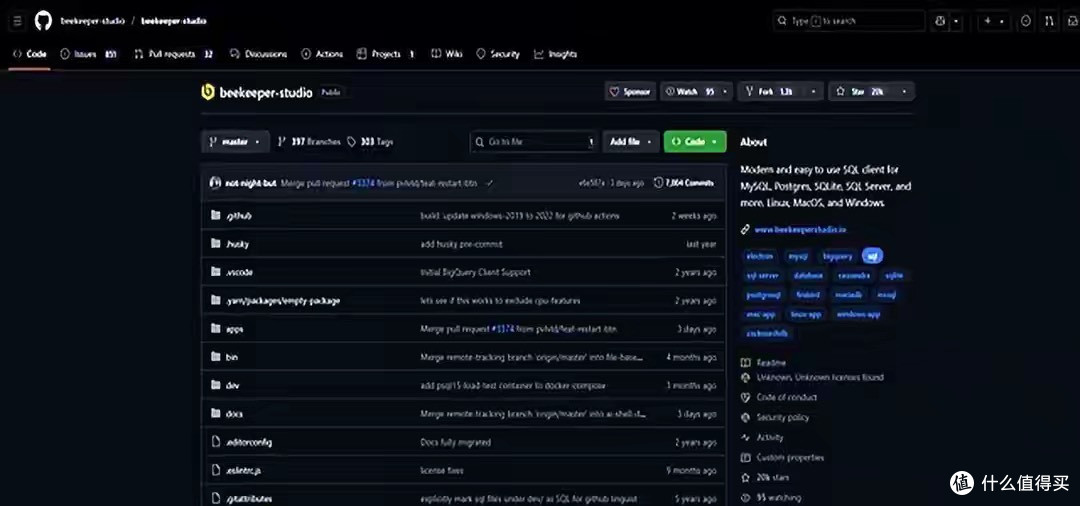Open the Projects tab
This screenshot has height=506, width=1080.
[x=386, y=54]
